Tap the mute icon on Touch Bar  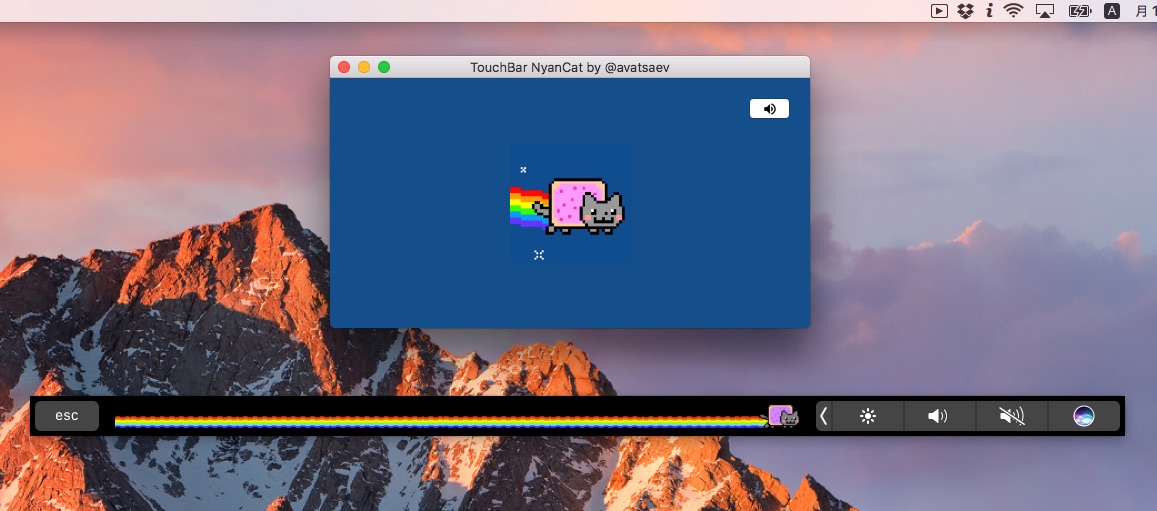pyautogui.click(x=1012, y=417)
